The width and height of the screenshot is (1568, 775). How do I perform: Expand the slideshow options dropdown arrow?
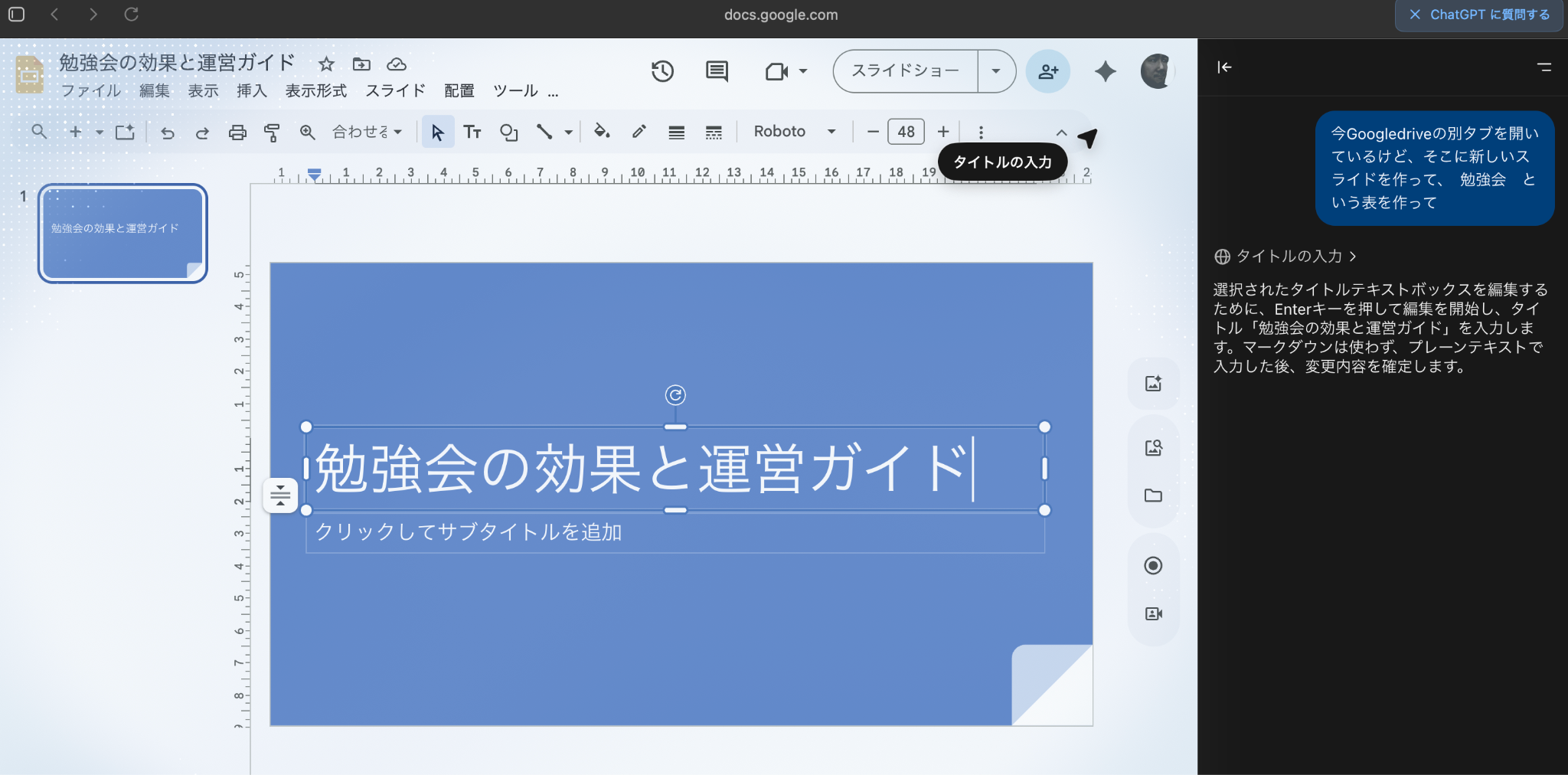point(996,71)
